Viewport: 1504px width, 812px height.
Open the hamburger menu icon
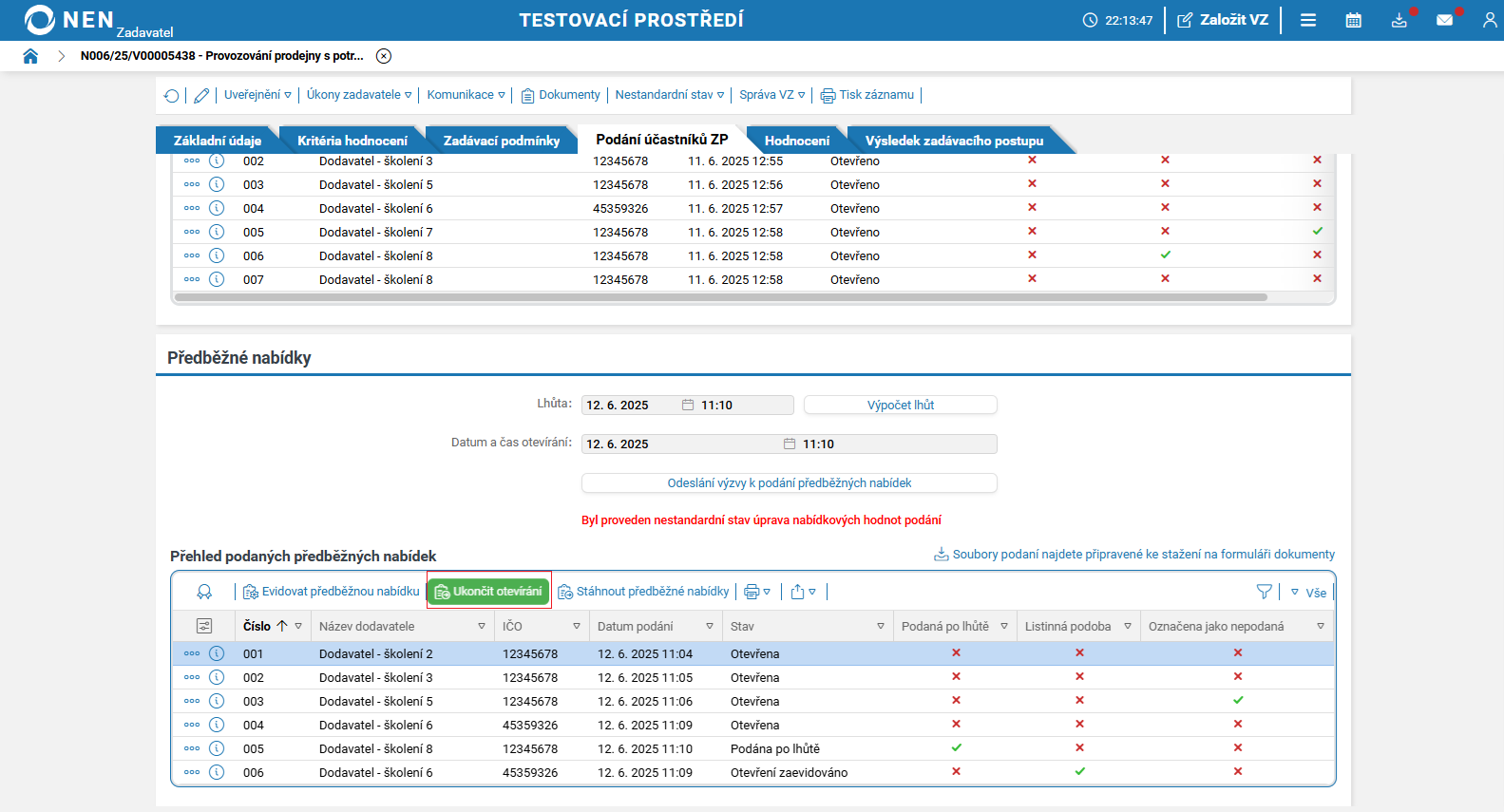tap(1308, 20)
